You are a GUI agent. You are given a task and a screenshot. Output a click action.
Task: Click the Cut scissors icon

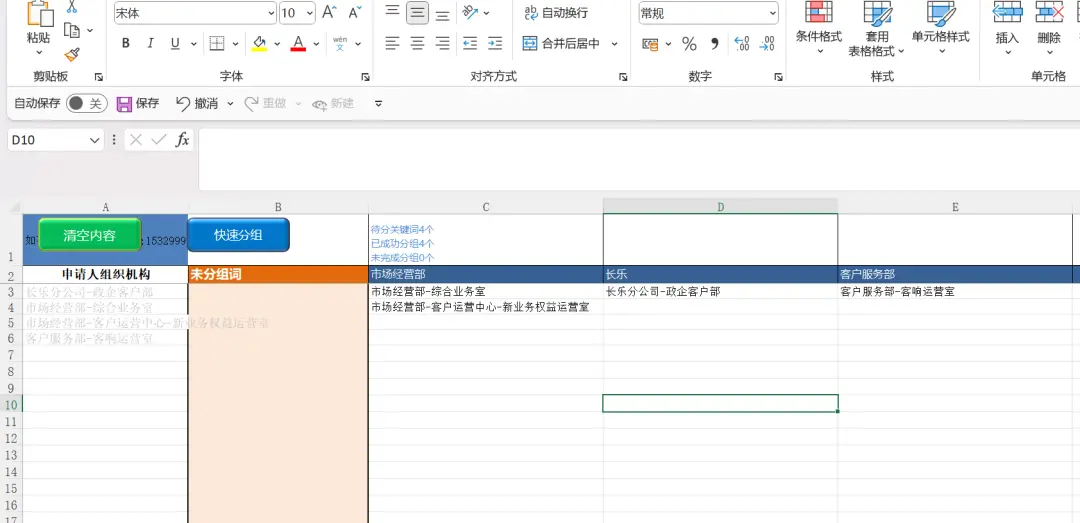72,8
